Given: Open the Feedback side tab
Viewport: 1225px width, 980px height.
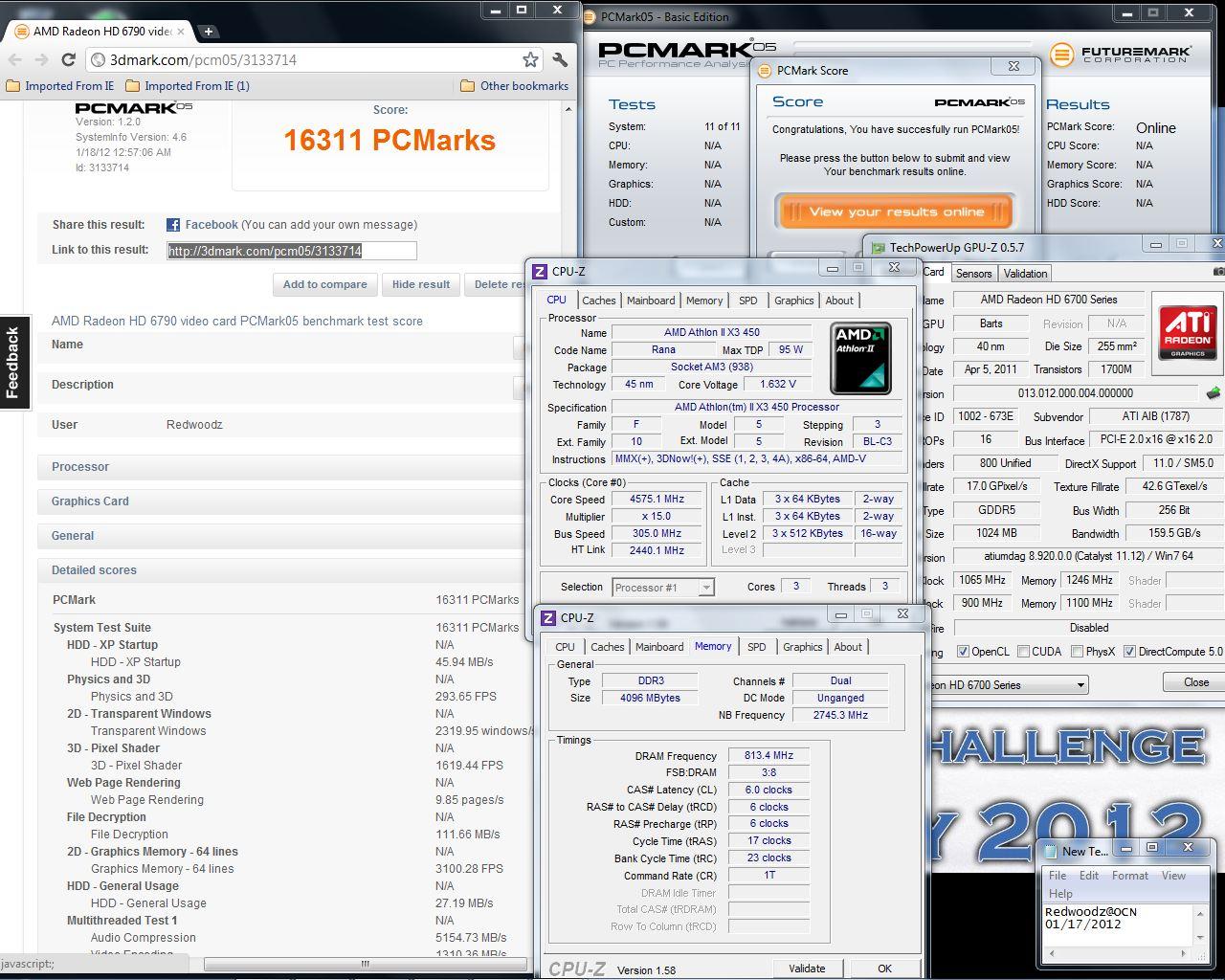Looking at the screenshot, I should coord(13,362).
